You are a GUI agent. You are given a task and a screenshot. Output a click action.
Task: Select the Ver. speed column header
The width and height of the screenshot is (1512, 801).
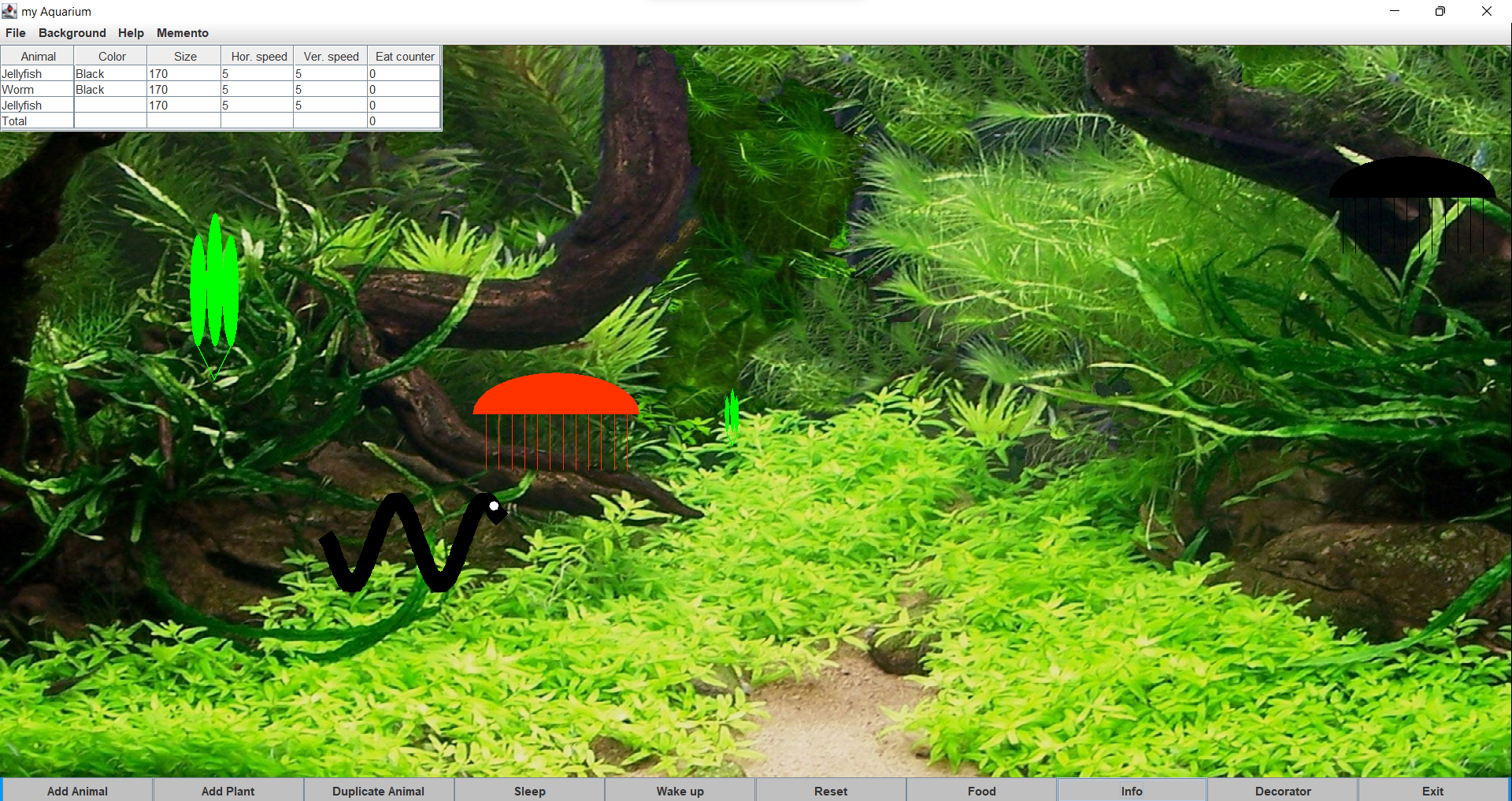[331, 56]
